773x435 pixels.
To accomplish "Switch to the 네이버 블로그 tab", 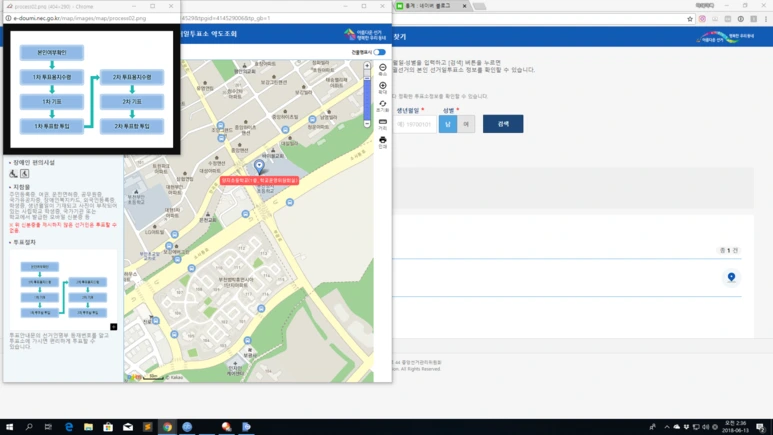I will [428, 6].
